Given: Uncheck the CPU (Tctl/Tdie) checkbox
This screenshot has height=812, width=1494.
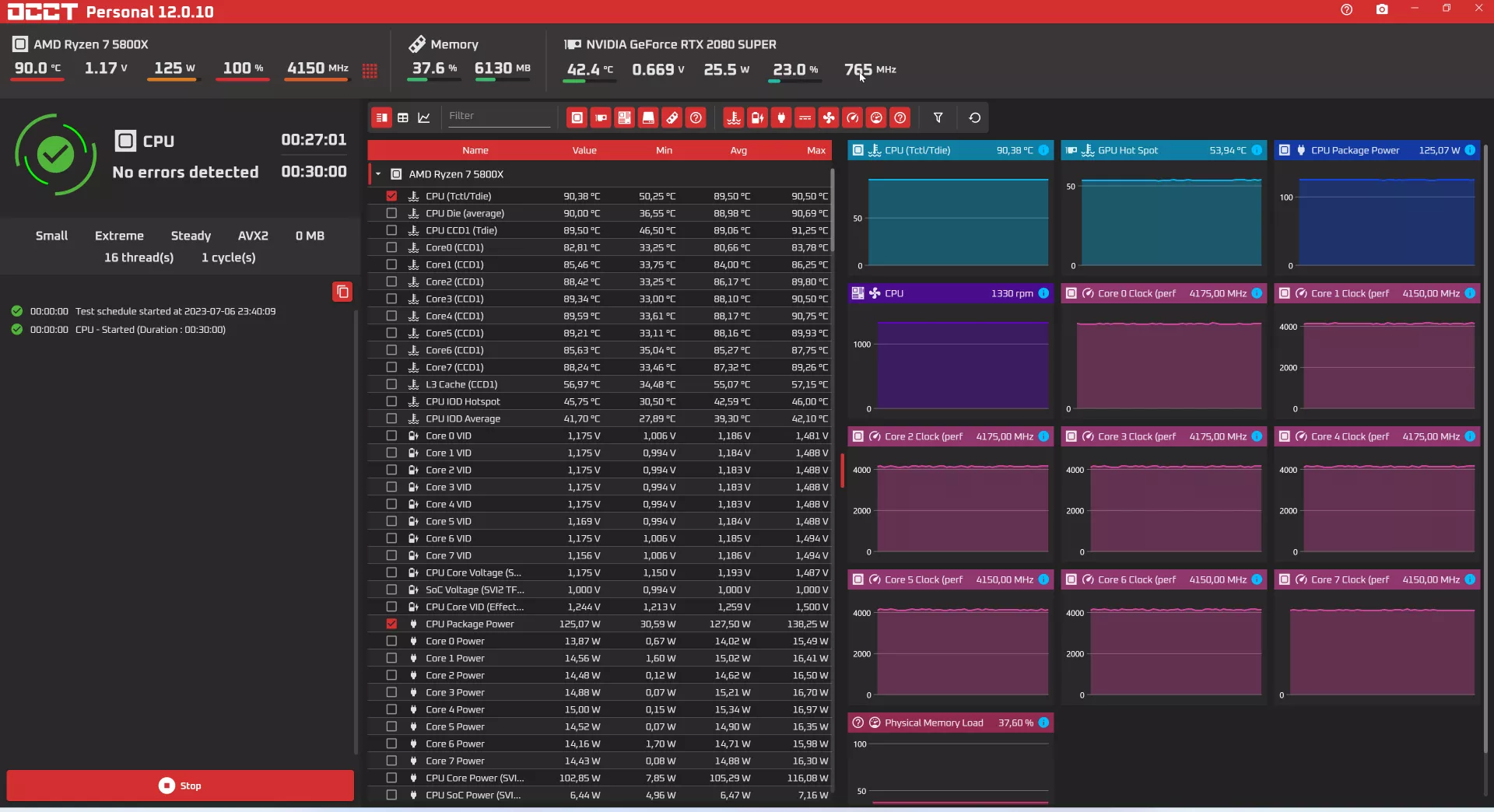Looking at the screenshot, I should point(391,196).
